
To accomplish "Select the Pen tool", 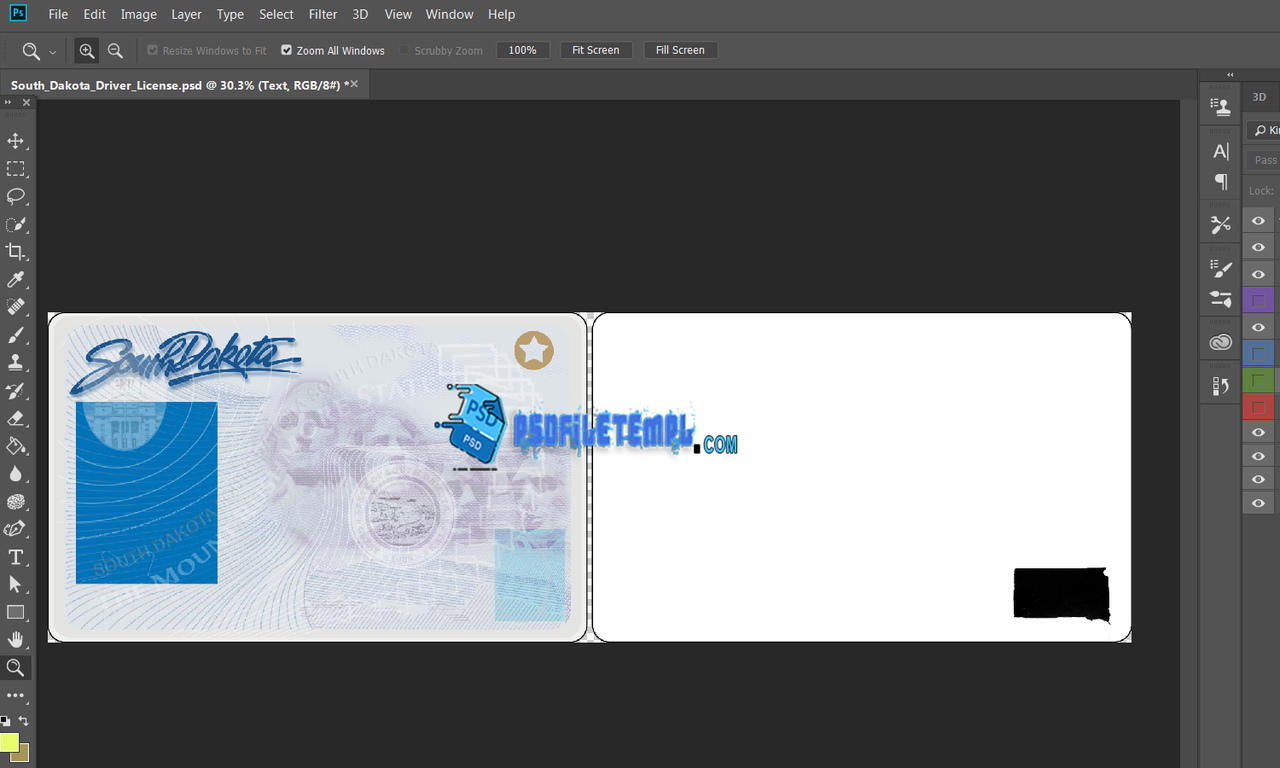I will [x=16, y=529].
